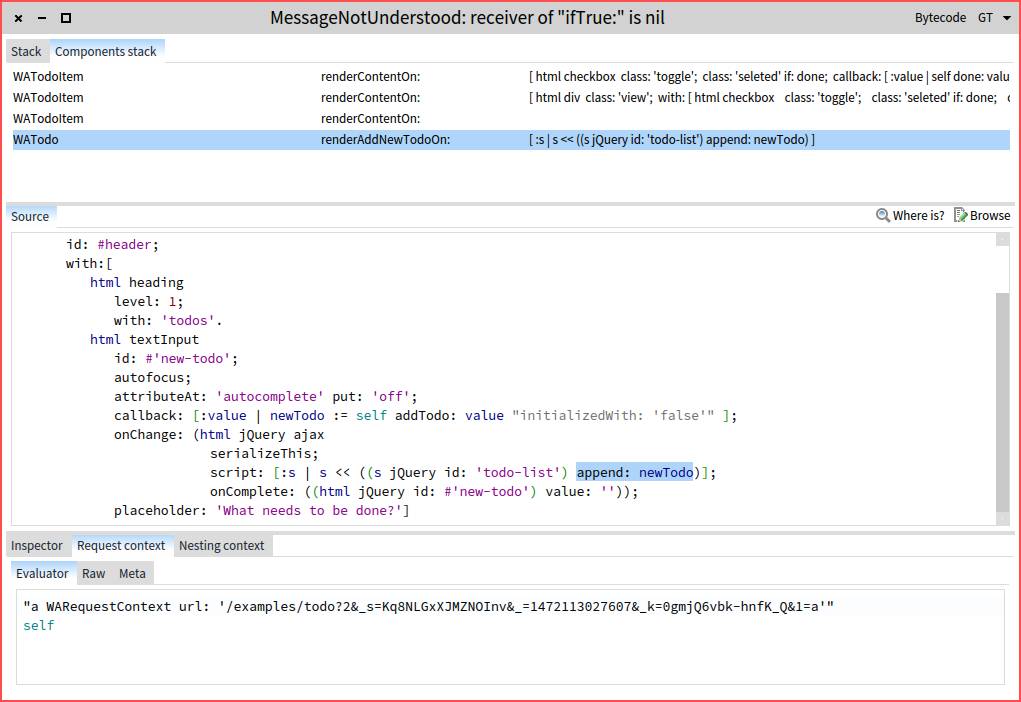This screenshot has height=702, width=1021.
Task: Click the 'placeholder:' line in source
Action: tap(261, 511)
